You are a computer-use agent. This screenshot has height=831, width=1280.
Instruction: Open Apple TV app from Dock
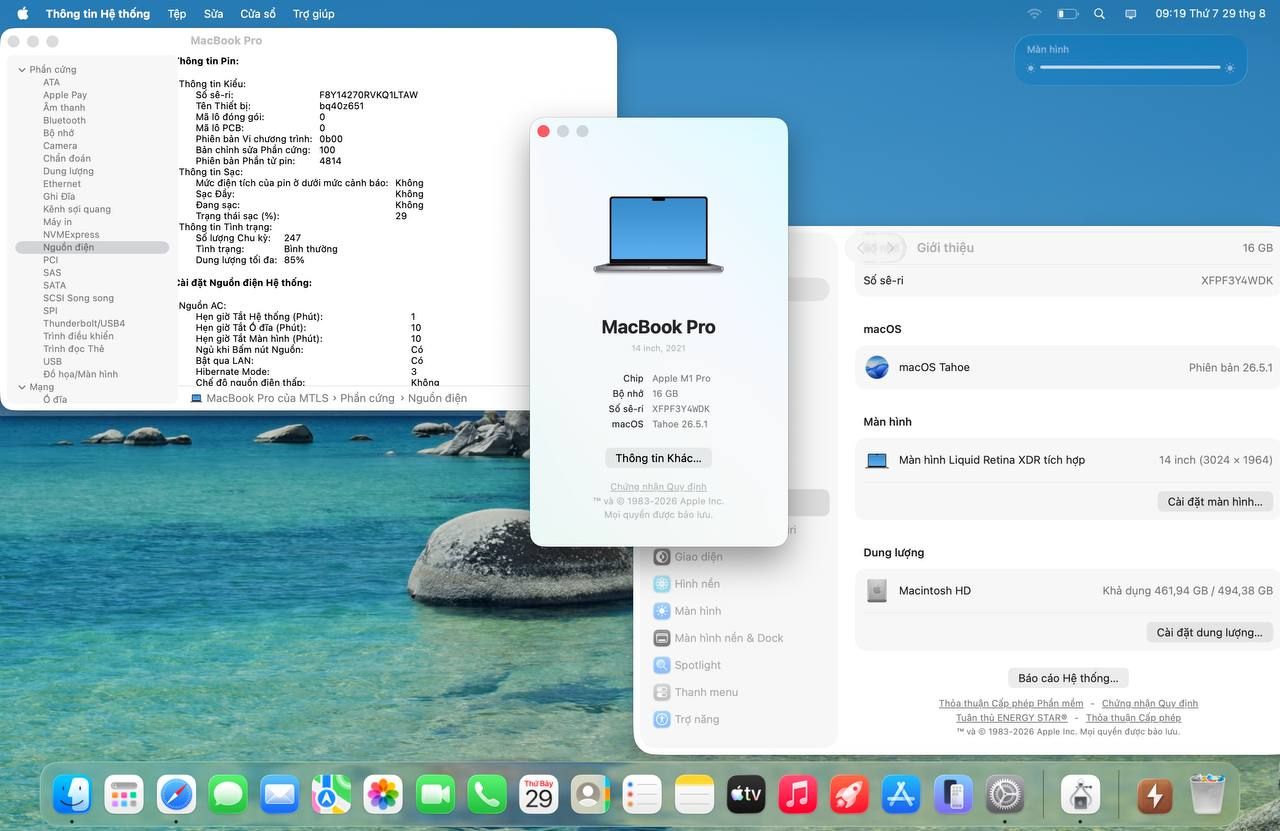(x=746, y=795)
